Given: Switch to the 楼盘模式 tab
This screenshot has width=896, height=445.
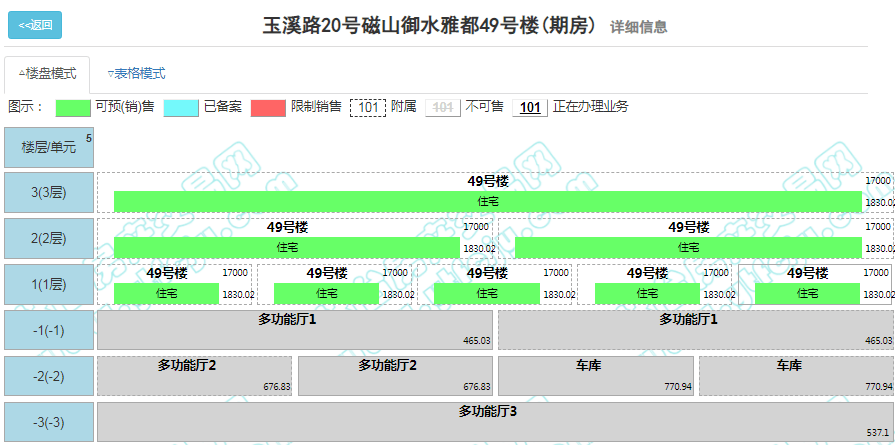Looking at the screenshot, I should [47, 74].
